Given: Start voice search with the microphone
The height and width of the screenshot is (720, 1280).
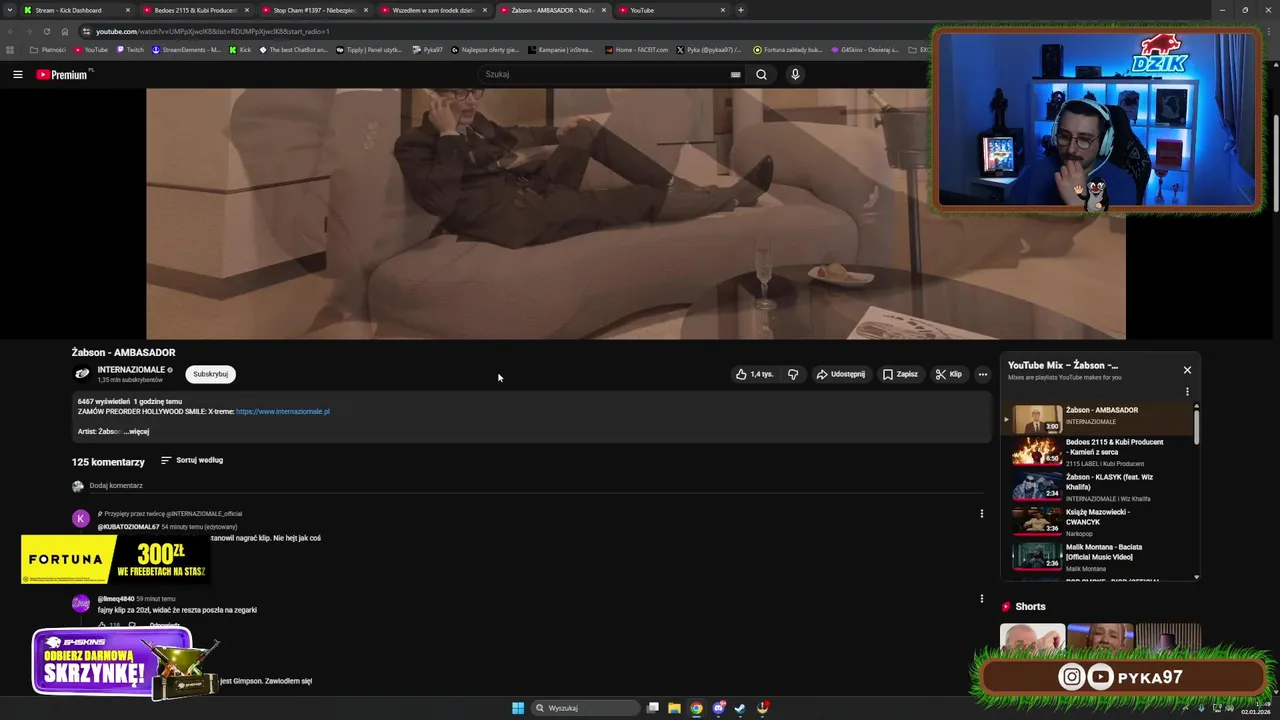Looking at the screenshot, I should (795, 74).
